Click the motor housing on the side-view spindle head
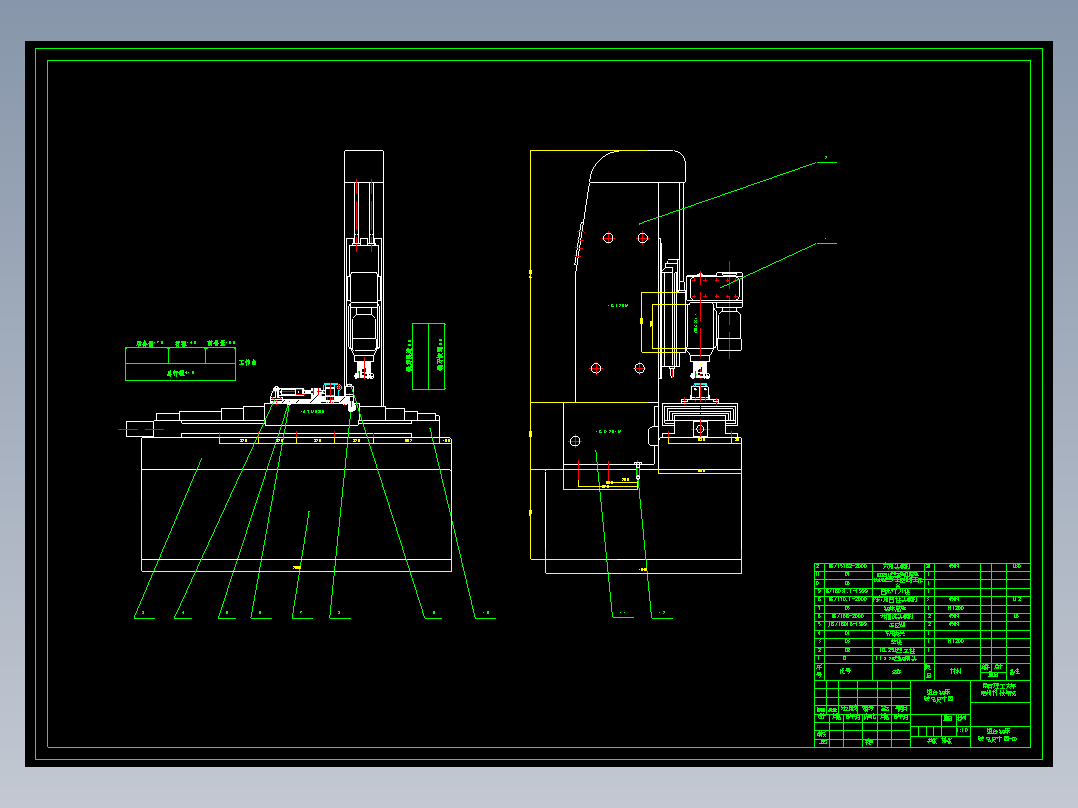This screenshot has width=1078, height=808. [729, 330]
